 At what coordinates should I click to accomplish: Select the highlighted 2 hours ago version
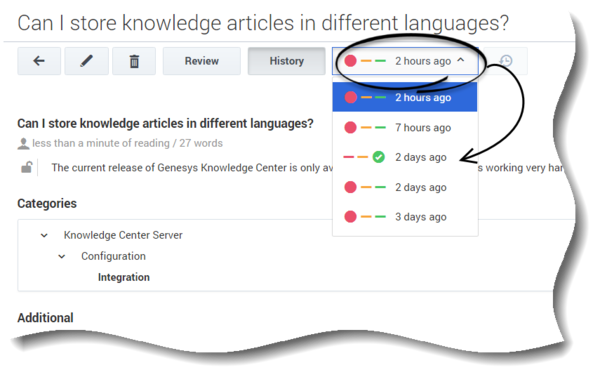point(405,97)
